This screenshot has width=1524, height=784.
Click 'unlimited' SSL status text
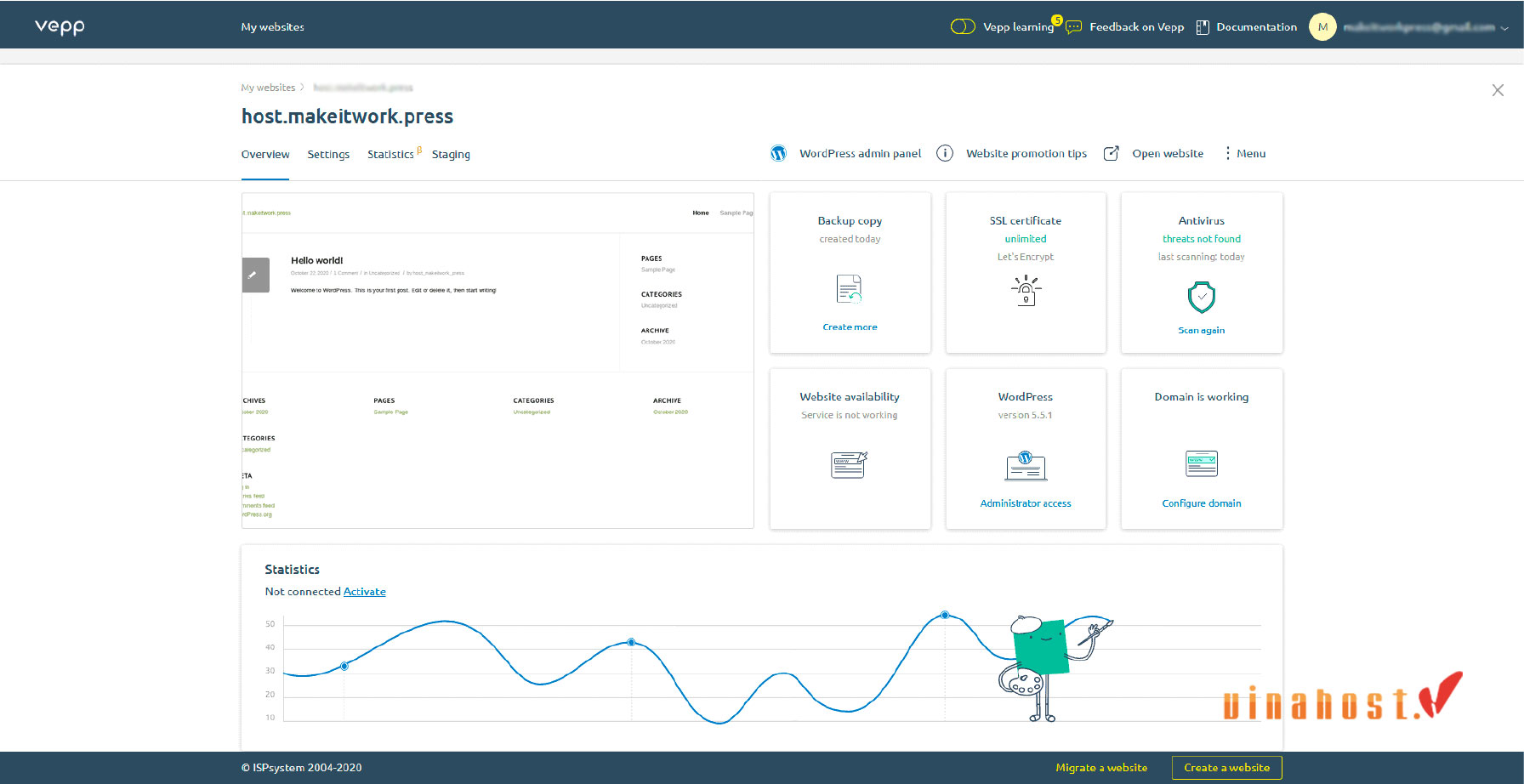point(1025,239)
